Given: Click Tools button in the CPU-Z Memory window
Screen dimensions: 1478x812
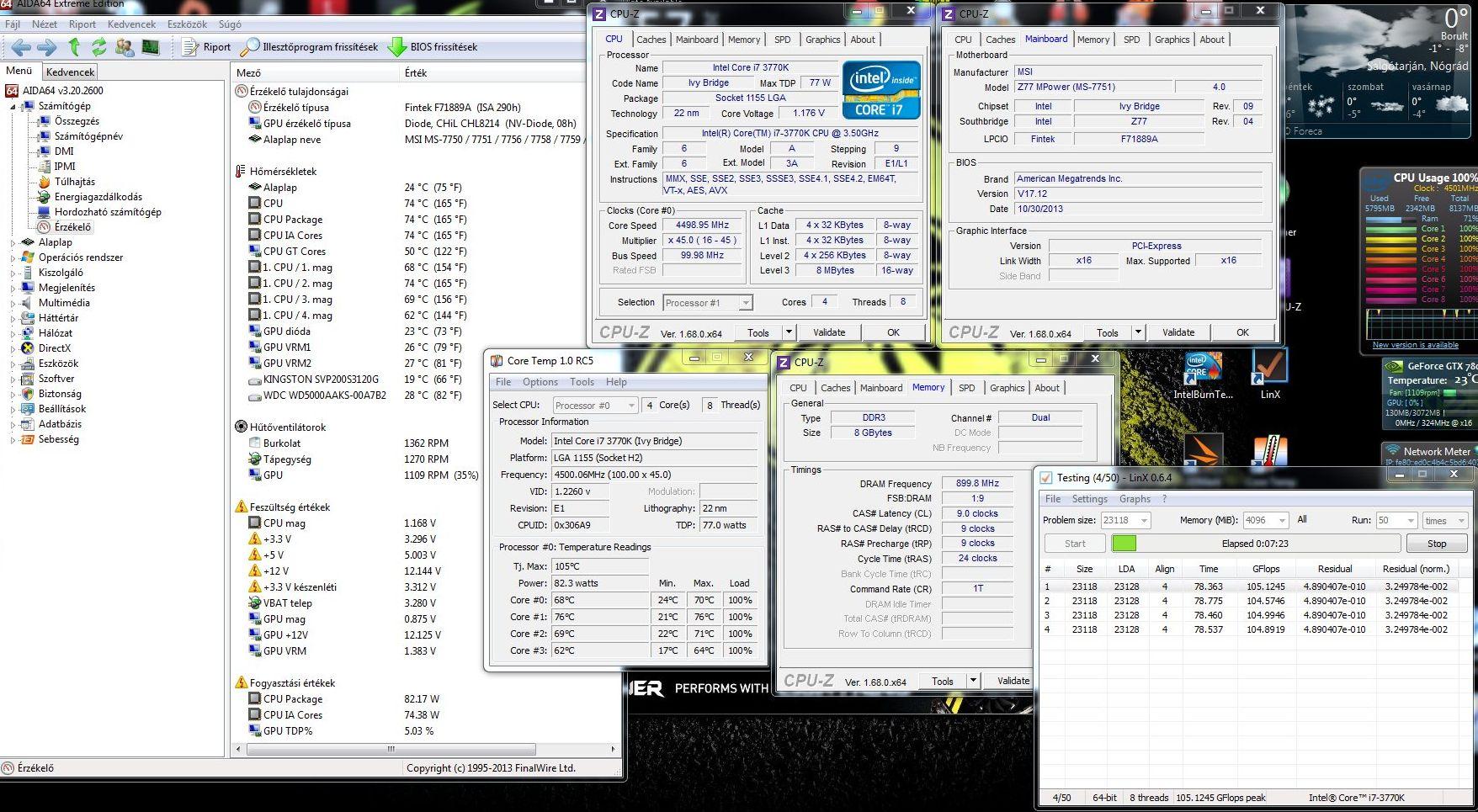Looking at the screenshot, I should (942, 682).
